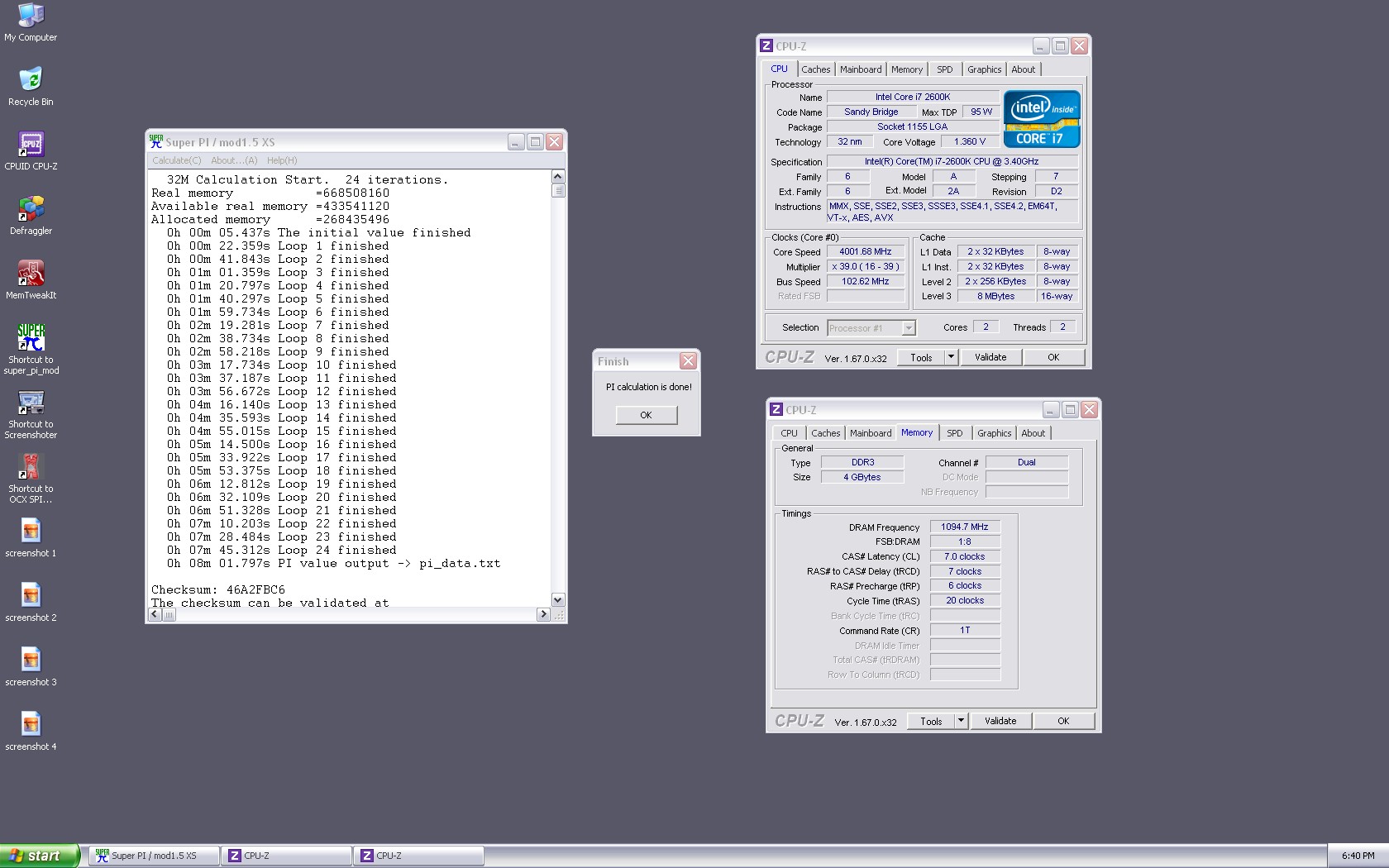Activate the first CPU-Z taskbar button
The height and width of the screenshot is (868, 1389).
point(286,856)
